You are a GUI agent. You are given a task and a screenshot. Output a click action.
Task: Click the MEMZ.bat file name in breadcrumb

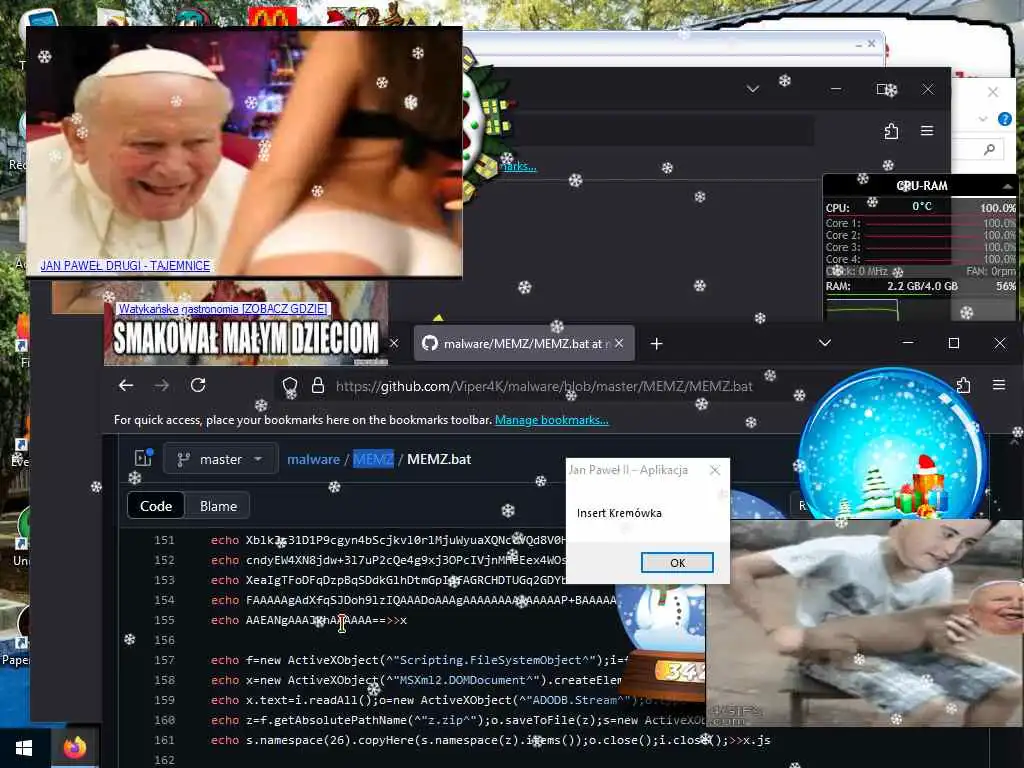click(439, 459)
